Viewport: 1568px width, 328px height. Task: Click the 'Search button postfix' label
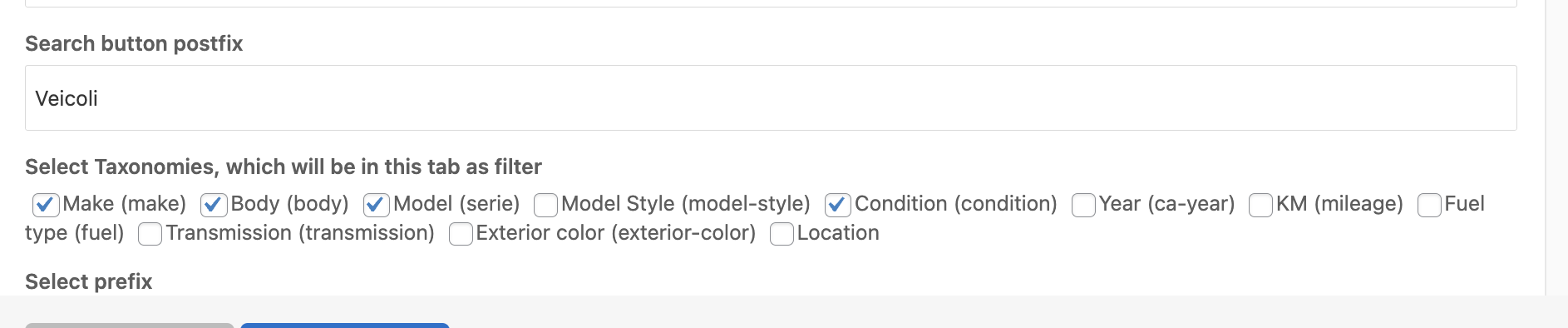coord(134,43)
